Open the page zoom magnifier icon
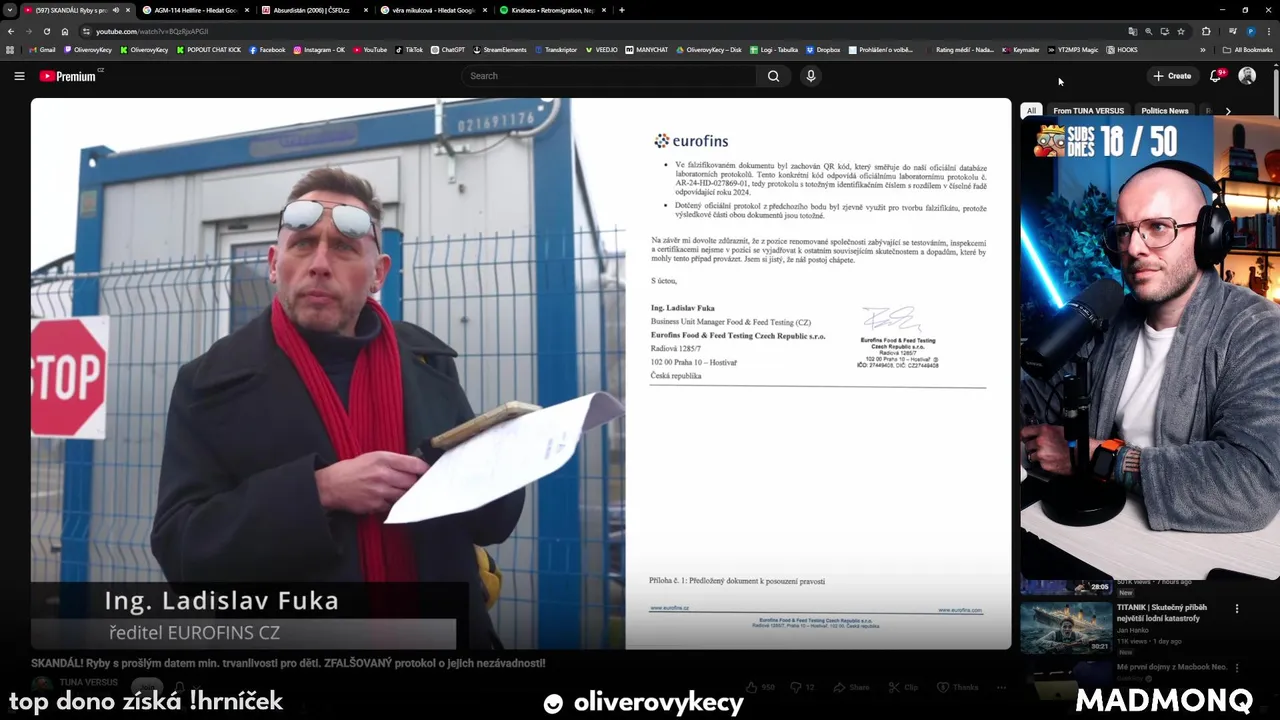1280x720 pixels. coord(1148,31)
